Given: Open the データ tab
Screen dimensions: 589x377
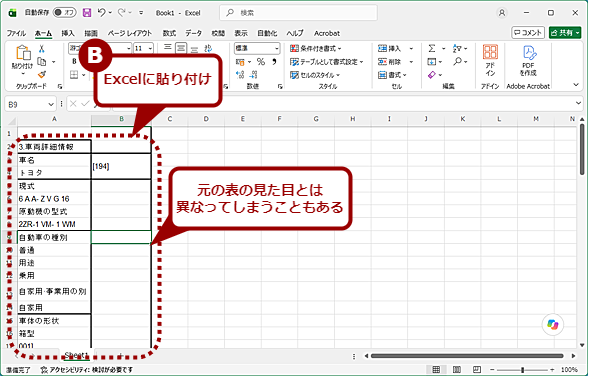Looking at the screenshot, I should click(x=193, y=33).
